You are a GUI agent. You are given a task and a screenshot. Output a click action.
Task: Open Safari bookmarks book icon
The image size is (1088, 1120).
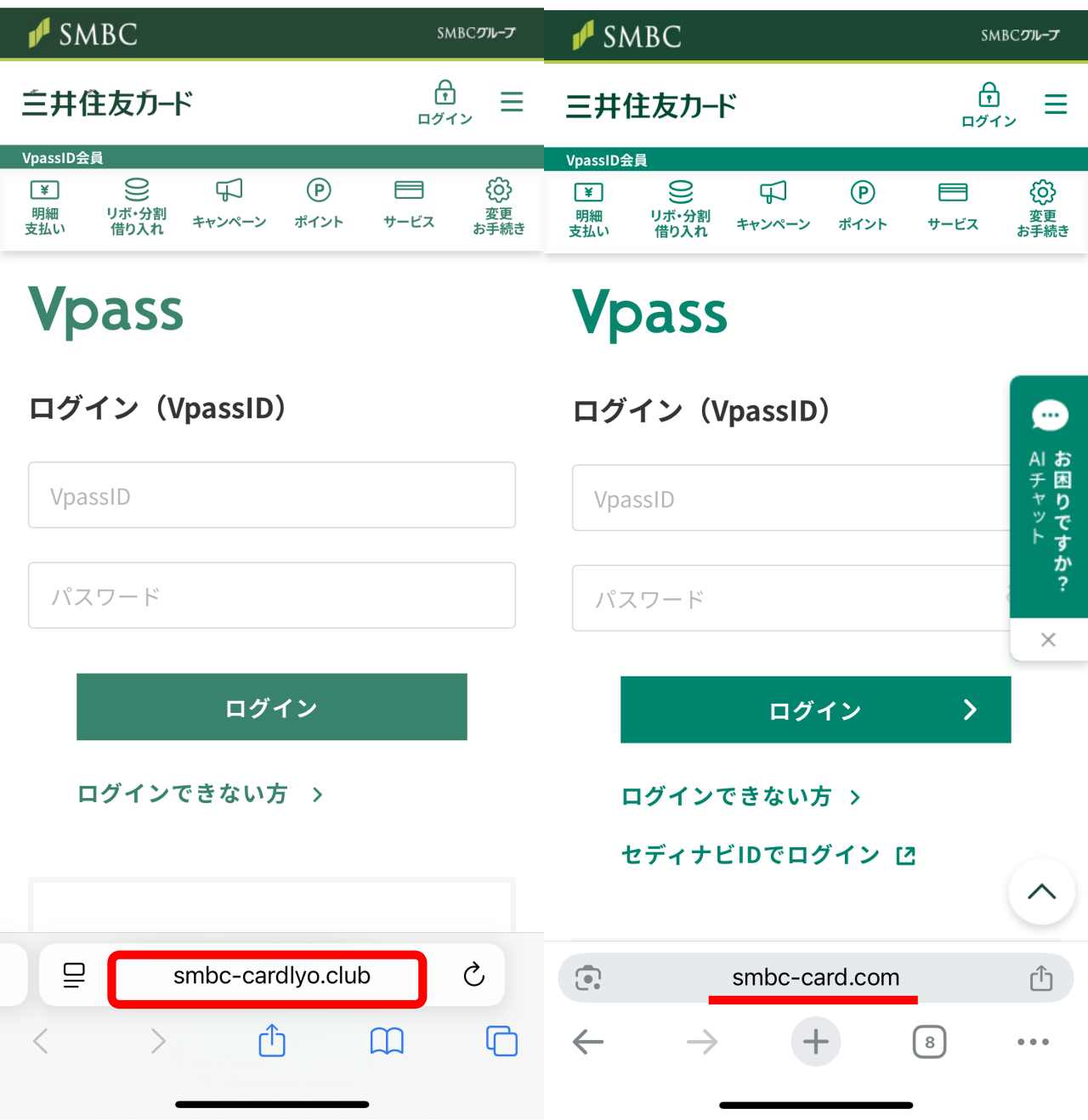[387, 1041]
